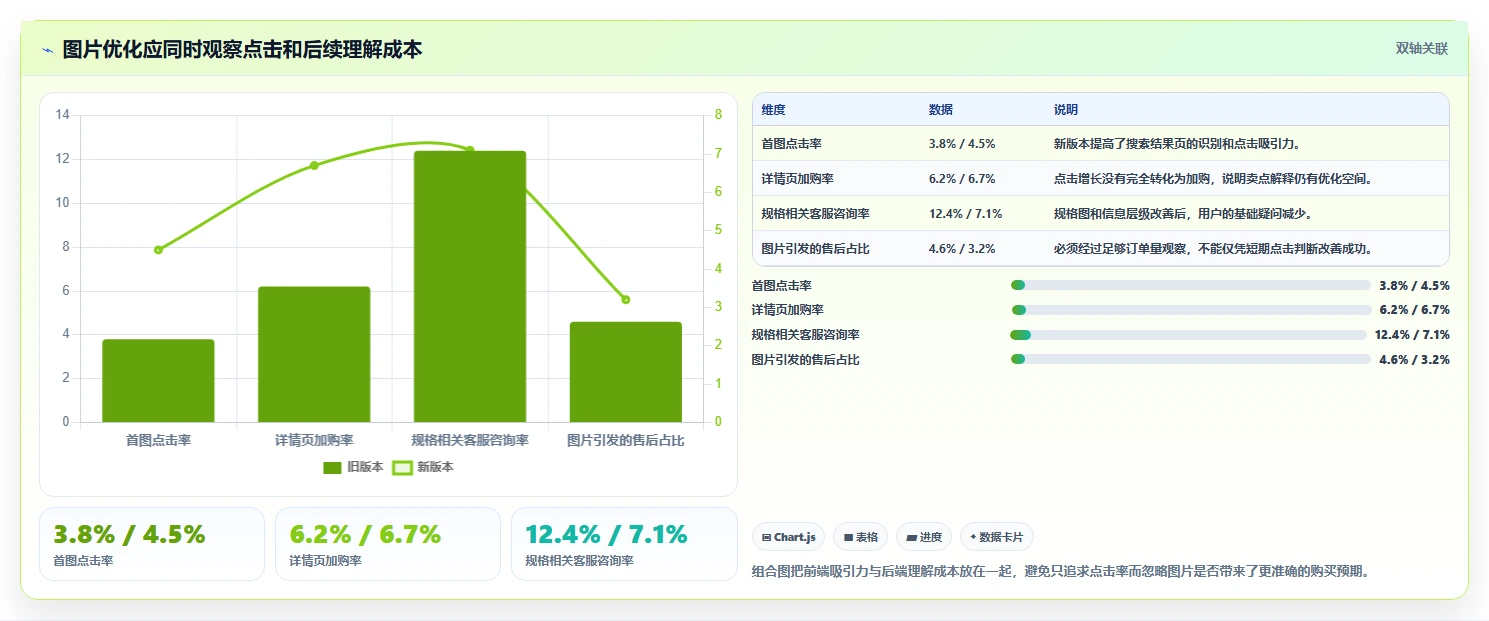
Task: Click the 维度 table column header
Action: [x=773, y=110]
